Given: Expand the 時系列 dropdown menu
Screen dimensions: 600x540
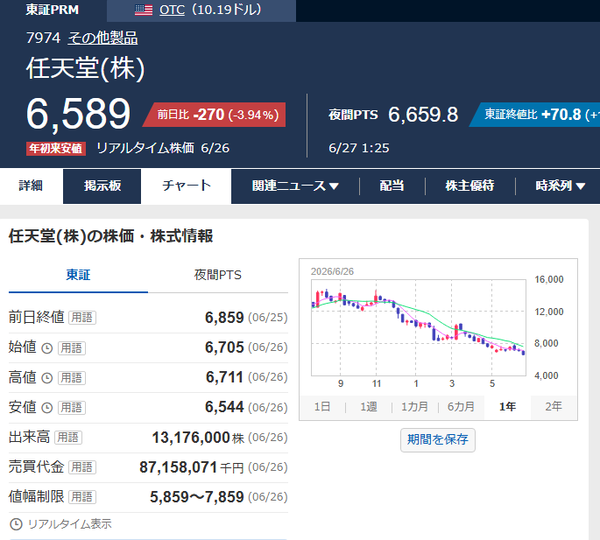Looking at the screenshot, I should tap(560, 186).
